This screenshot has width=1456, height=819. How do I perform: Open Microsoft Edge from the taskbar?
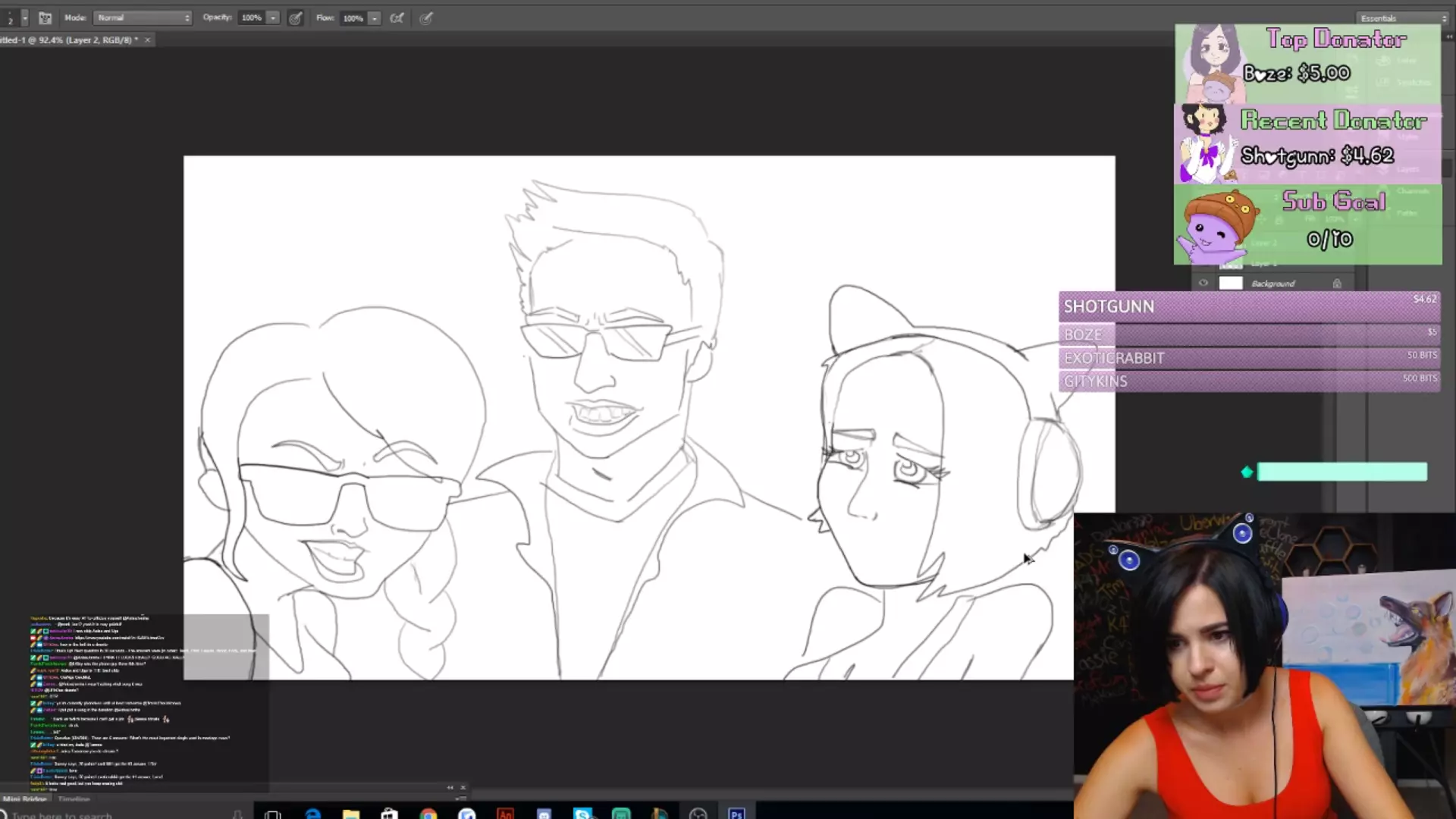point(312,814)
